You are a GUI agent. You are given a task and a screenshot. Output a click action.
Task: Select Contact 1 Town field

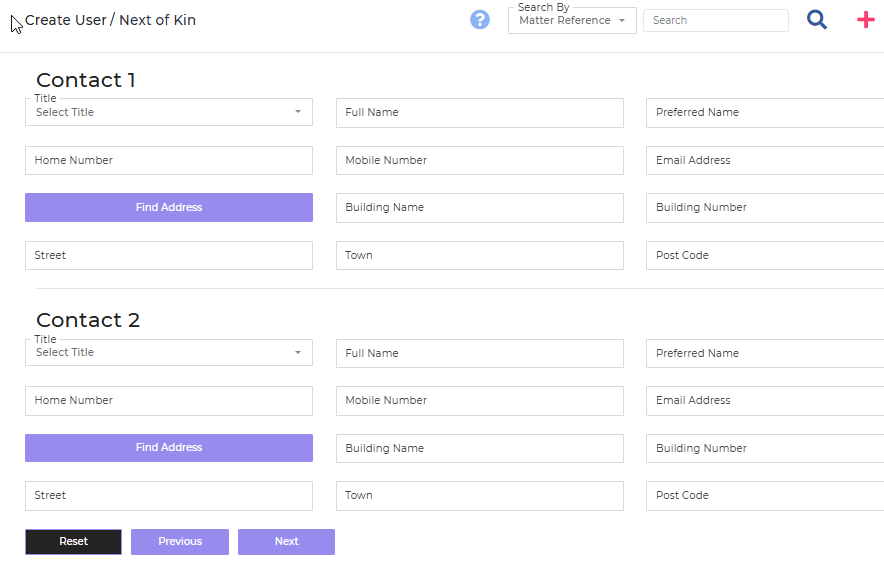[x=480, y=255]
